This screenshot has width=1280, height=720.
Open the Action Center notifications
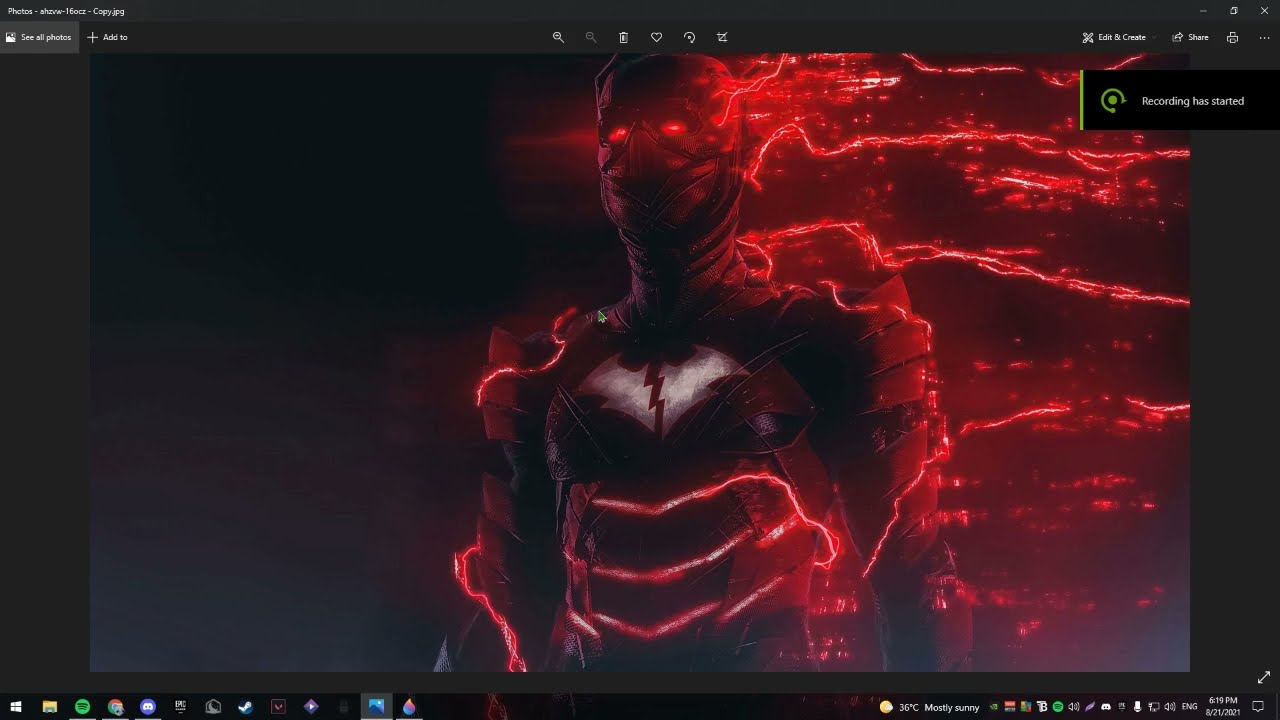pyautogui.click(x=1258, y=707)
